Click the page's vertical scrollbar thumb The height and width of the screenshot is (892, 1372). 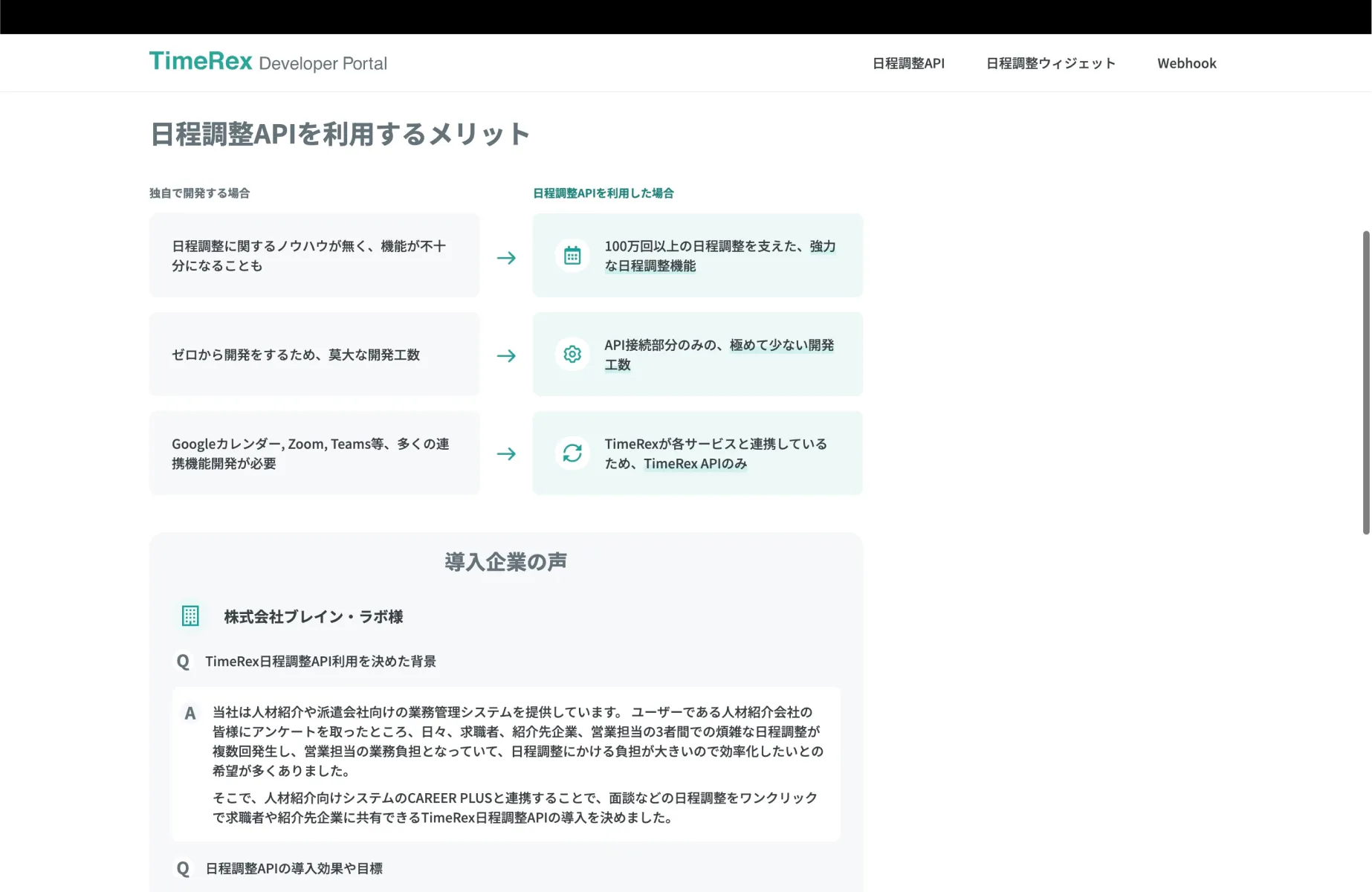coord(1366,383)
